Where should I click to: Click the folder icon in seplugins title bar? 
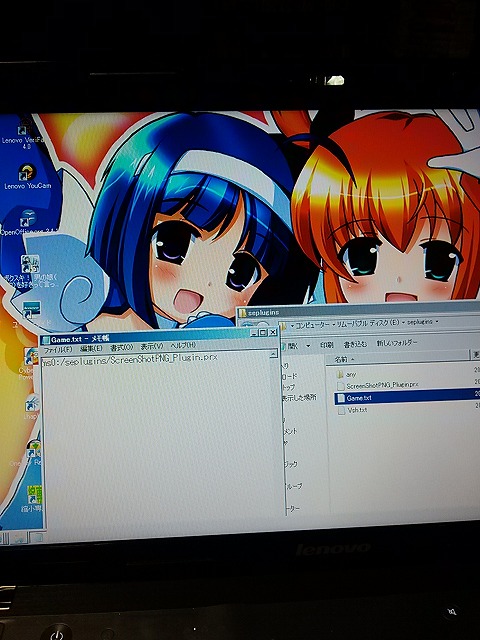(242, 313)
